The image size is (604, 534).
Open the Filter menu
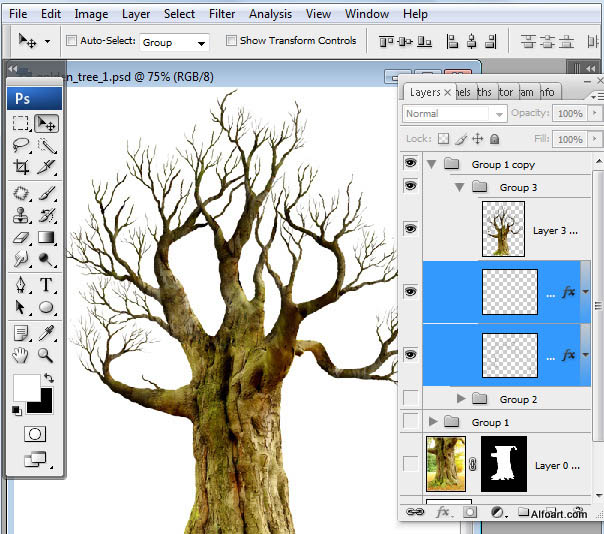point(223,14)
